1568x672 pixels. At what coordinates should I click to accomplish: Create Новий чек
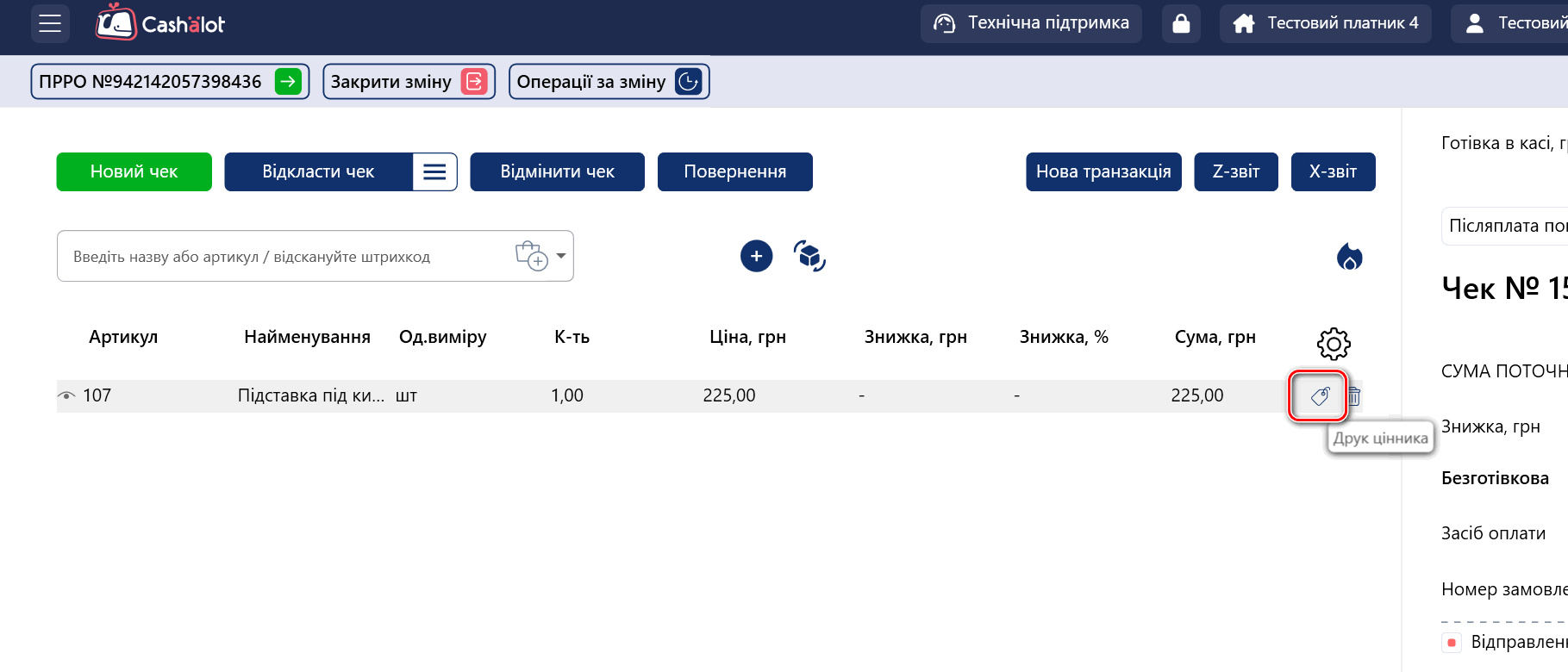click(x=134, y=171)
